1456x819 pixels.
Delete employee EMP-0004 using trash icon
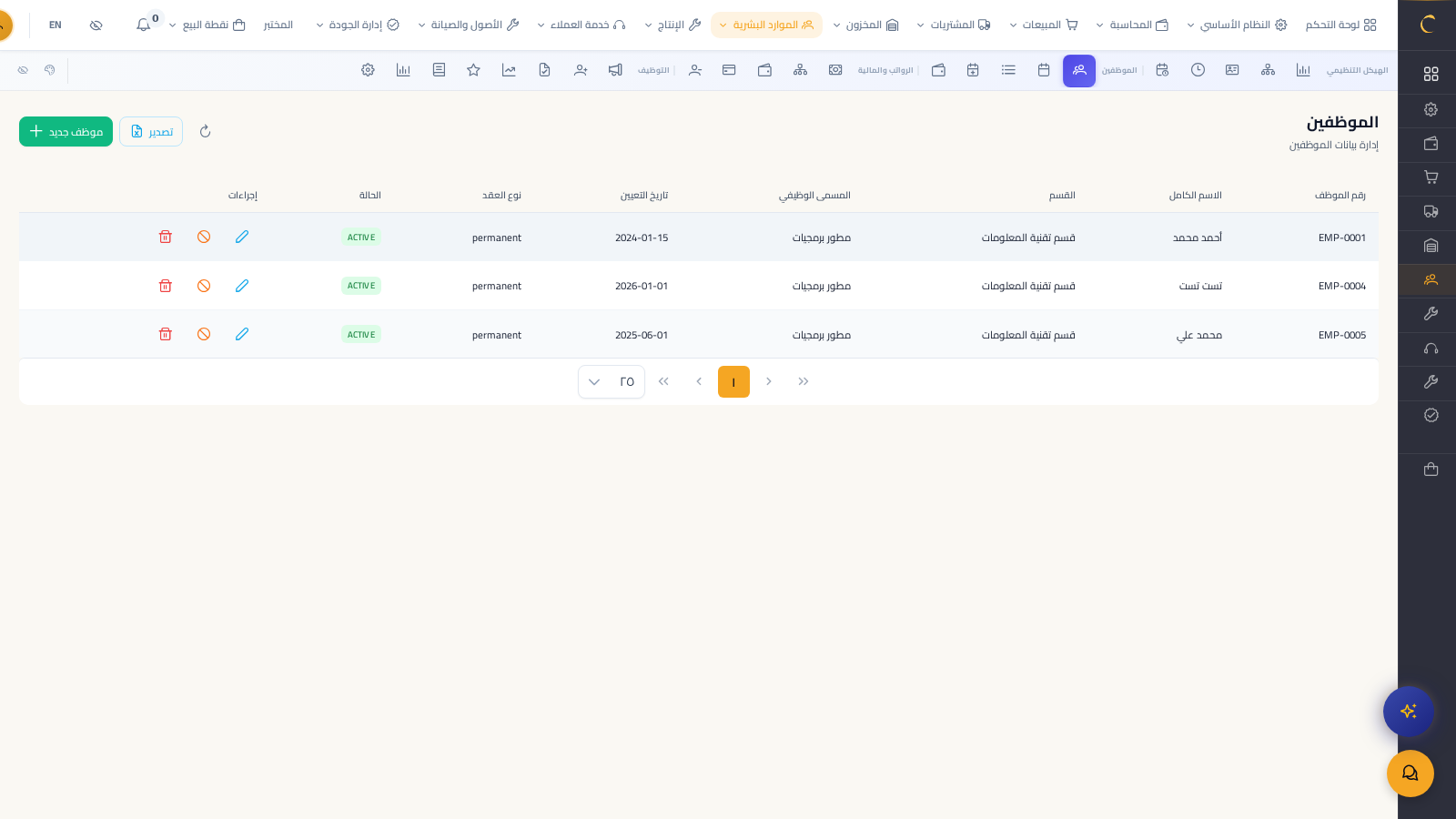click(x=166, y=286)
